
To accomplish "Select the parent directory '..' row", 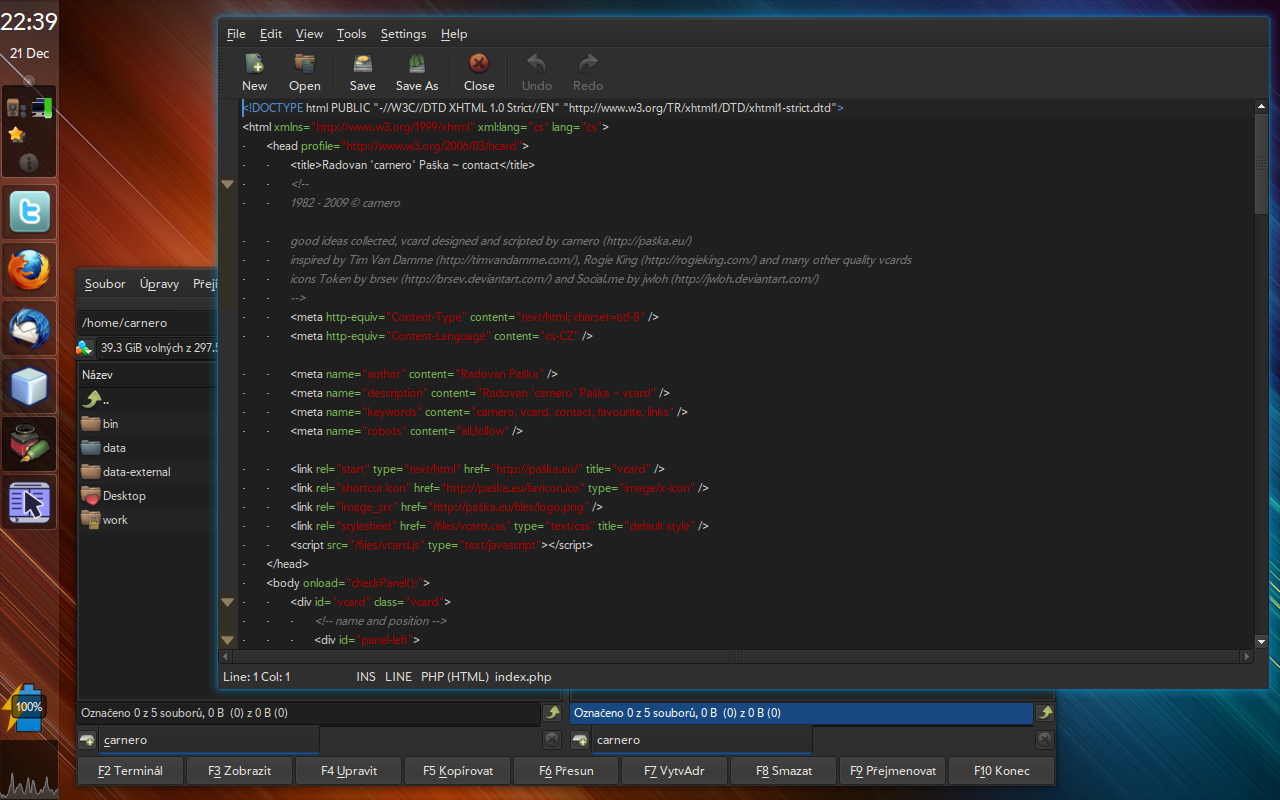I will click(147, 399).
